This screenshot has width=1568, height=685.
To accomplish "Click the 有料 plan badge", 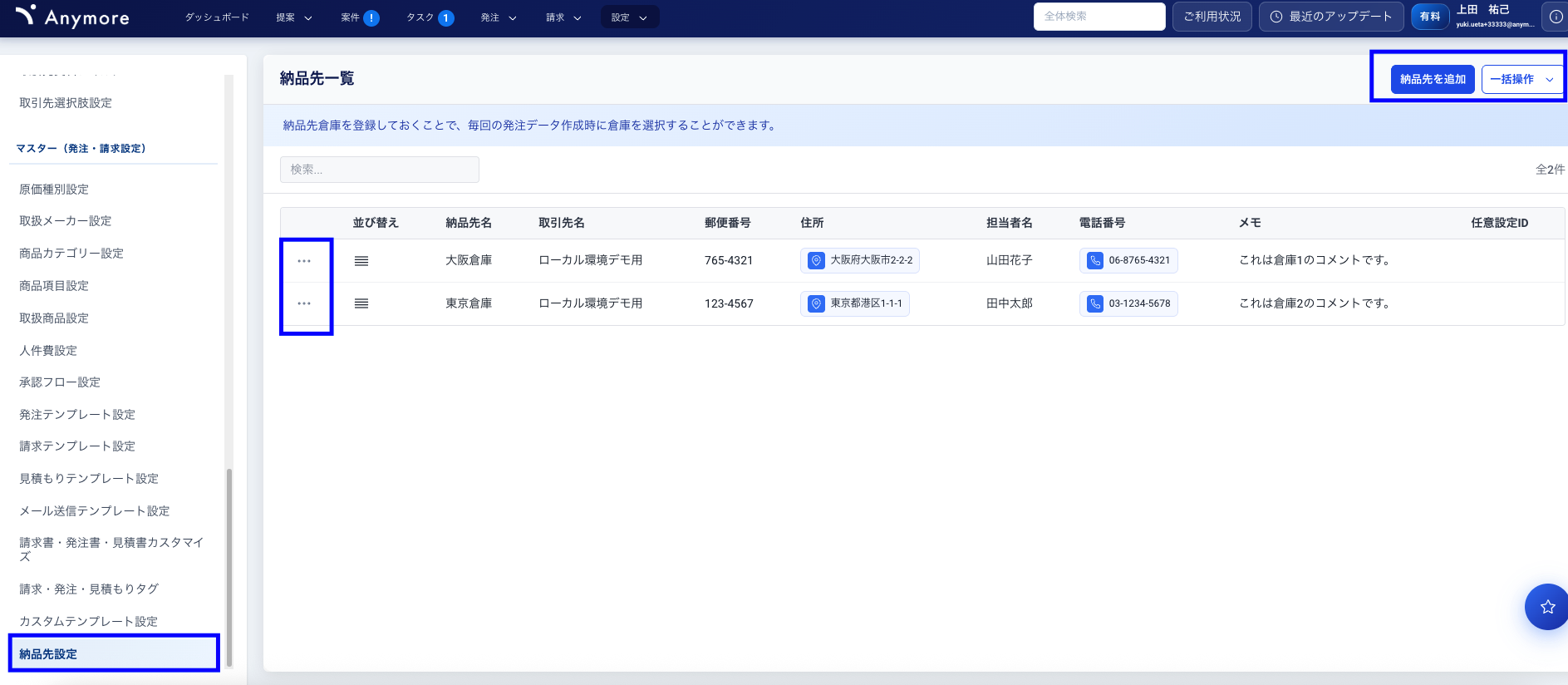I will (1429, 17).
